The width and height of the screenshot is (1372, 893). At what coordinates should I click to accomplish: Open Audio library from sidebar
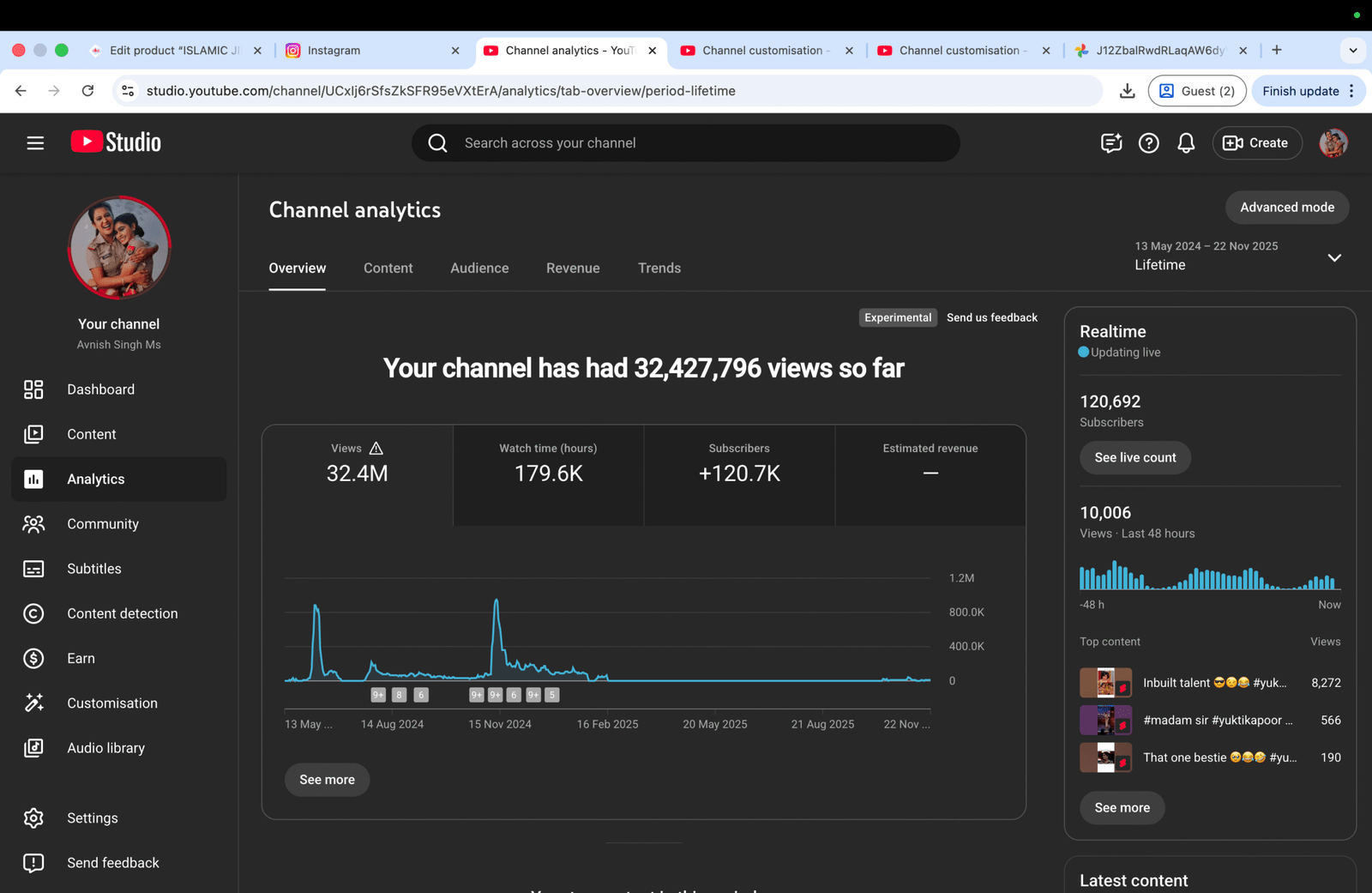tap(105, 748)
